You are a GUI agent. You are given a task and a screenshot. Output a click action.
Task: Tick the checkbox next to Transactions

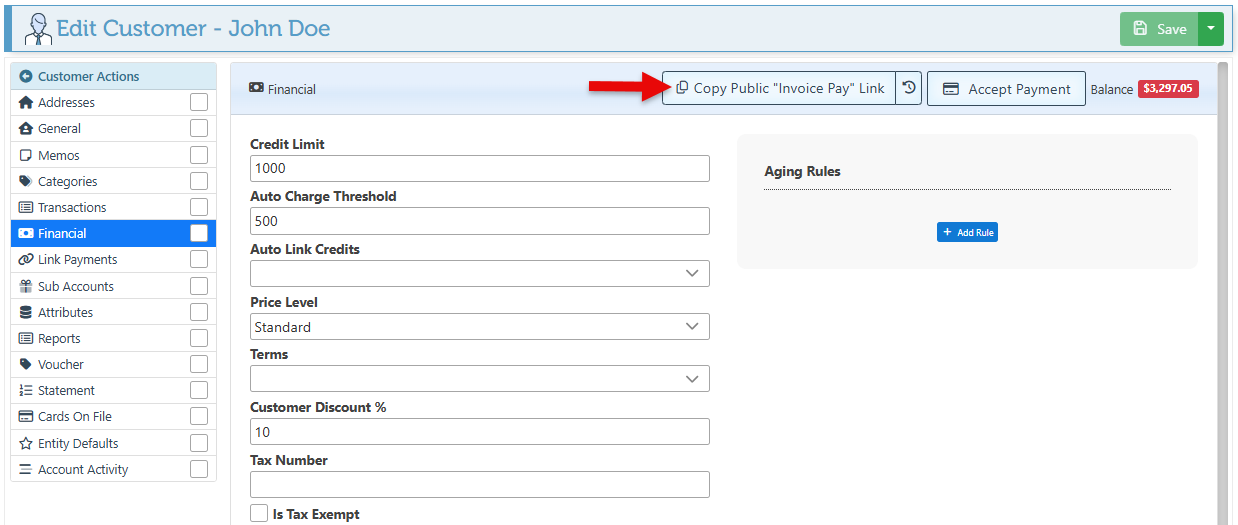click(199, 207)
